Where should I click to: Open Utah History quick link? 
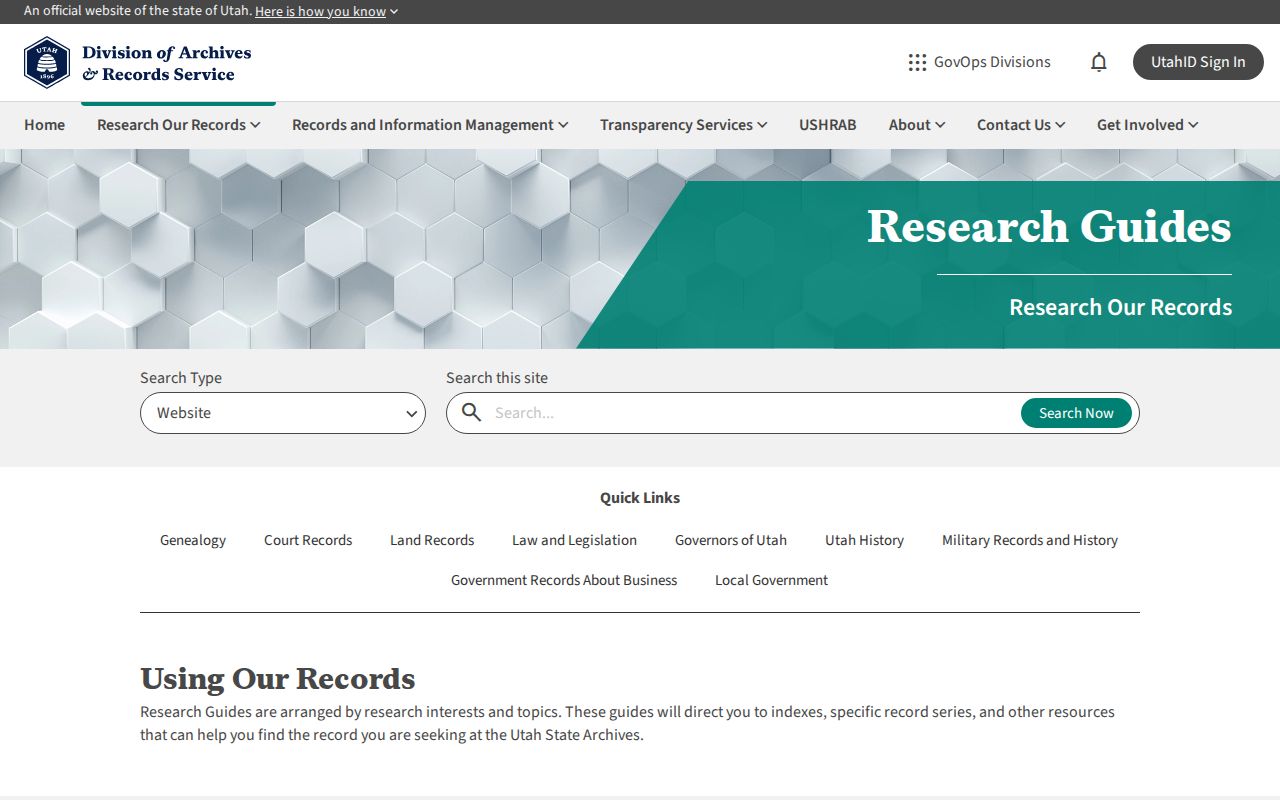(864, 540)
